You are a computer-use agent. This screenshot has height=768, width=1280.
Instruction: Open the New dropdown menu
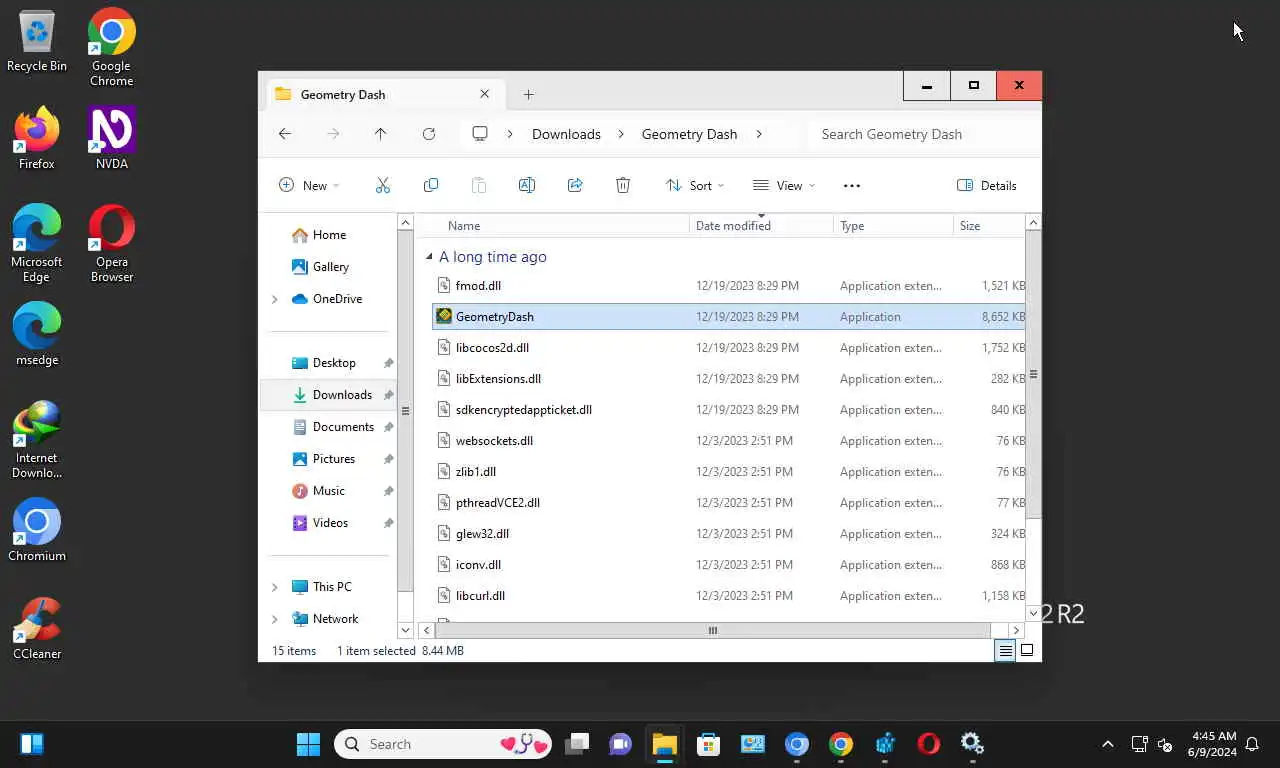pos(308,185)
